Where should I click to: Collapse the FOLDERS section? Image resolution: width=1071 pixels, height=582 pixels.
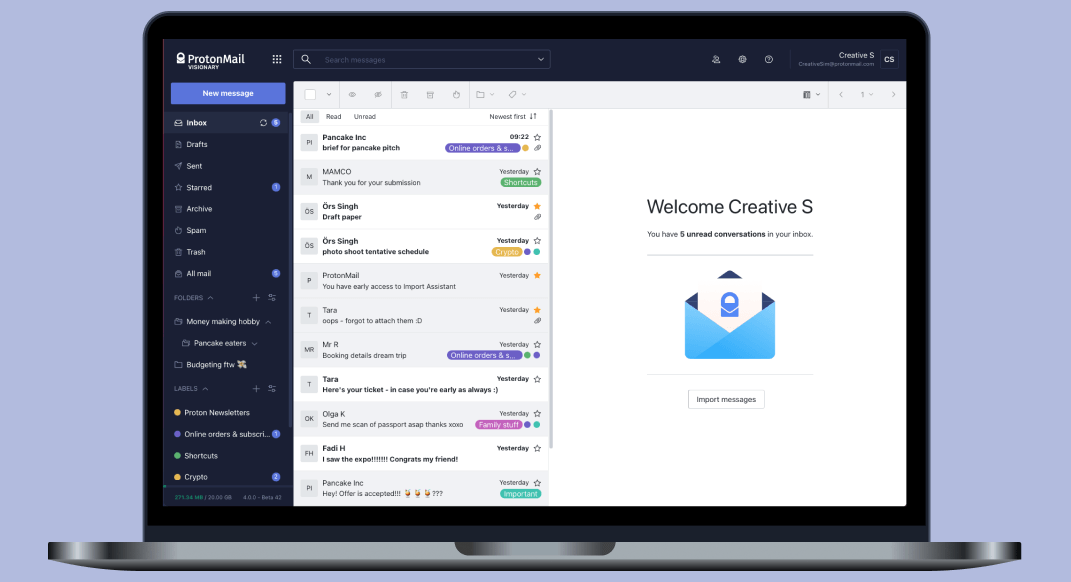(210, 298)
